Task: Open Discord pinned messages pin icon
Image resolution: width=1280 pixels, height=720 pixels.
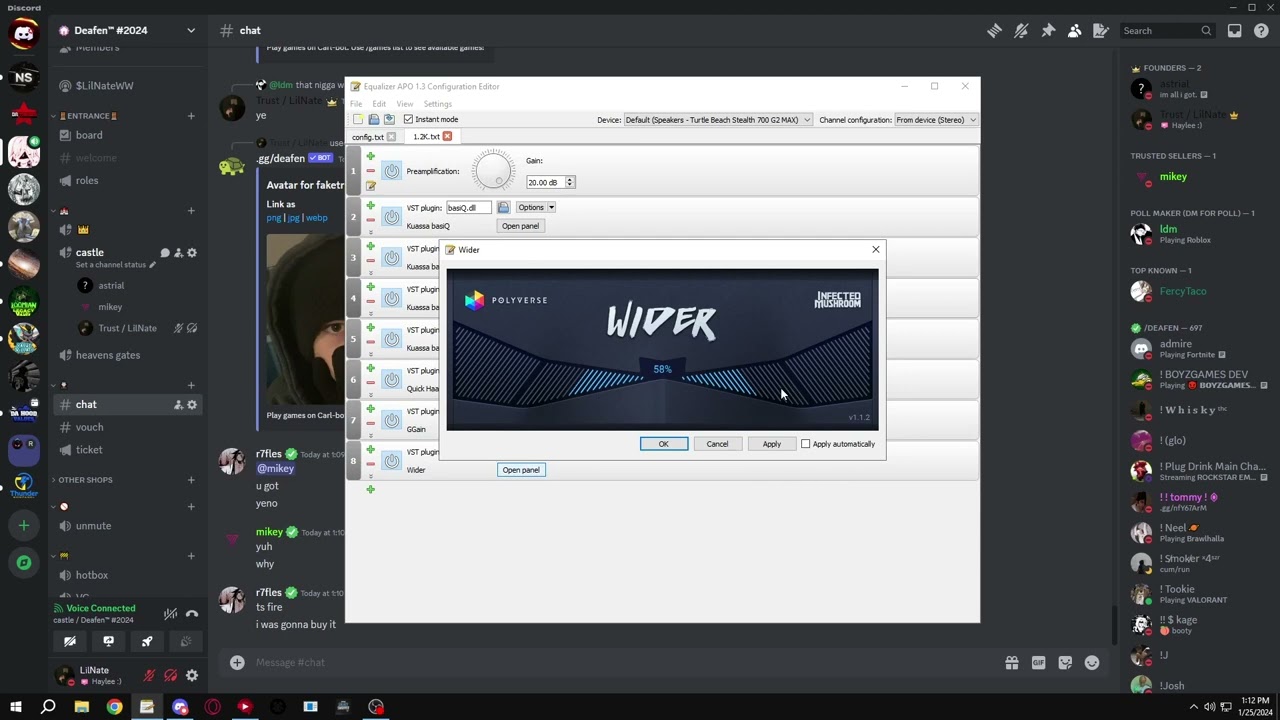Action: (1048, 31)
